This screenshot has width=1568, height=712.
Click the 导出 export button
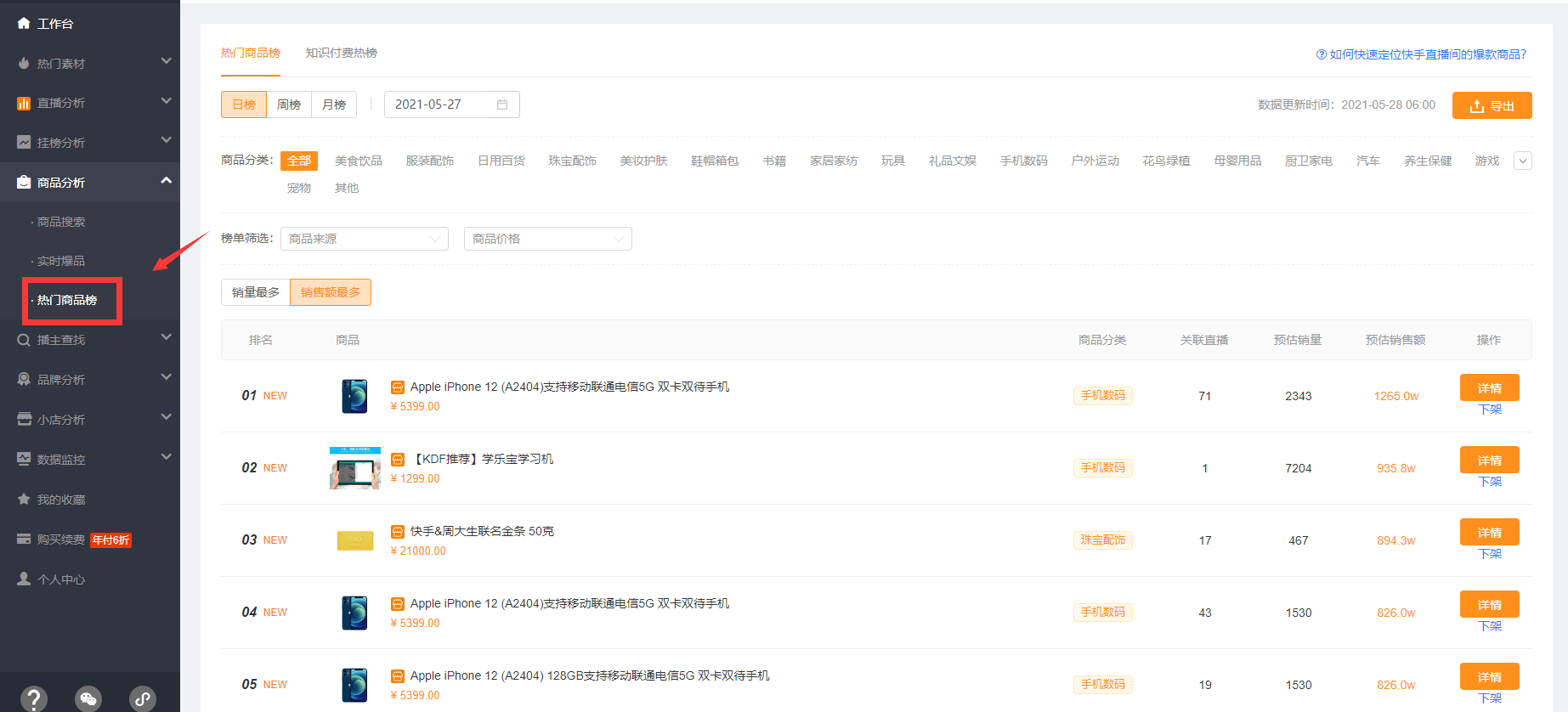1492,105
